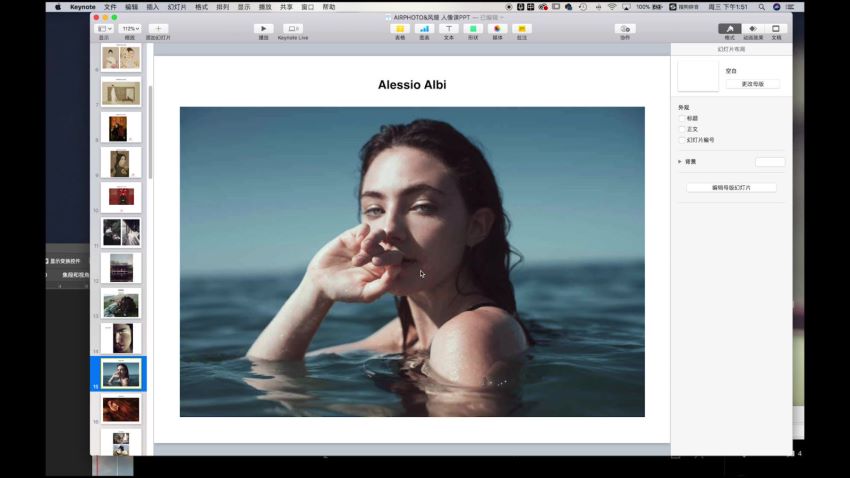Screen dimensions: 850x478
Task: Open the Notification Center list icon
Action: (x=790, y=7)
